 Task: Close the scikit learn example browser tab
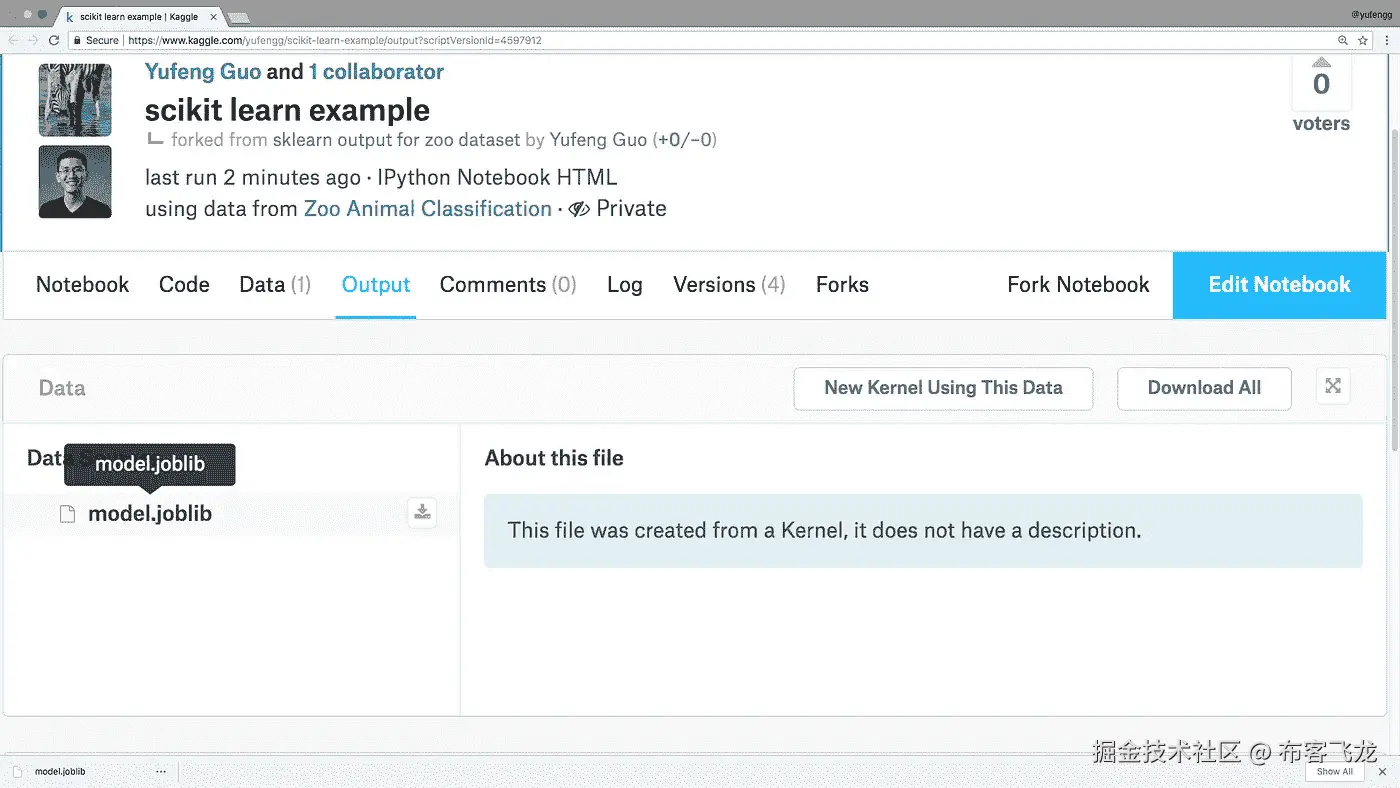[213, 17]
